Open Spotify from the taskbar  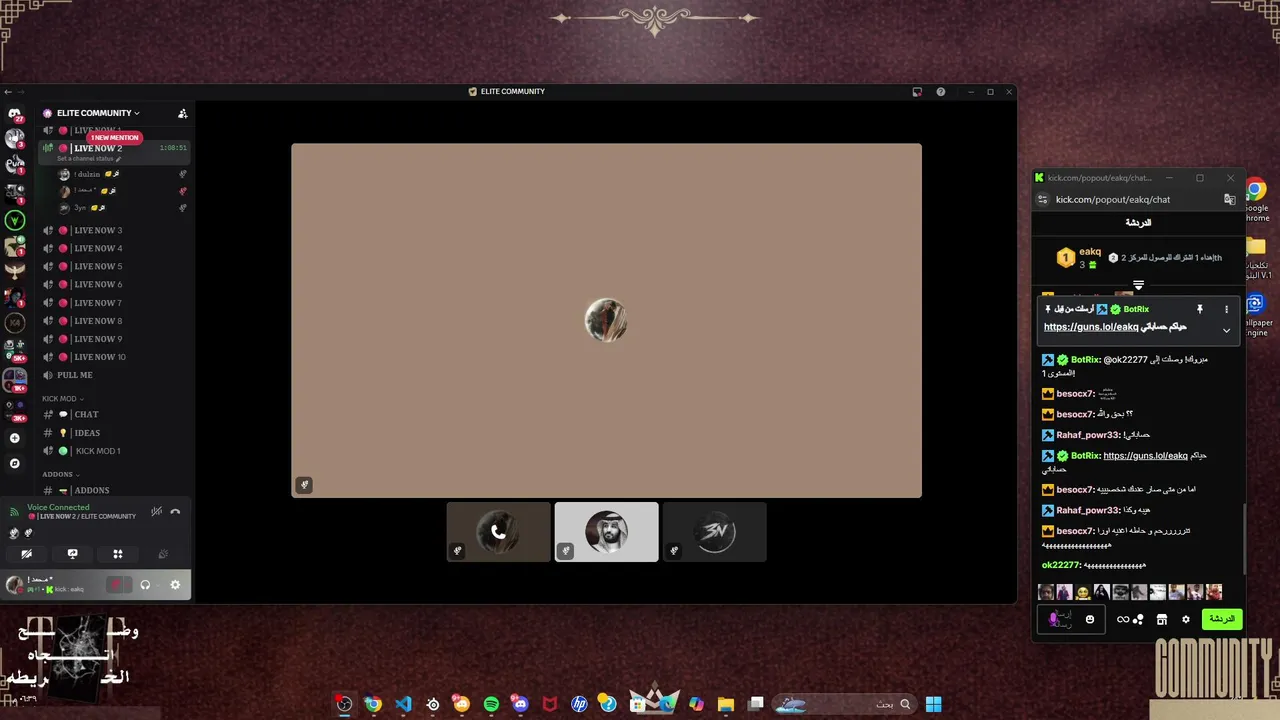tap(491, 704)
